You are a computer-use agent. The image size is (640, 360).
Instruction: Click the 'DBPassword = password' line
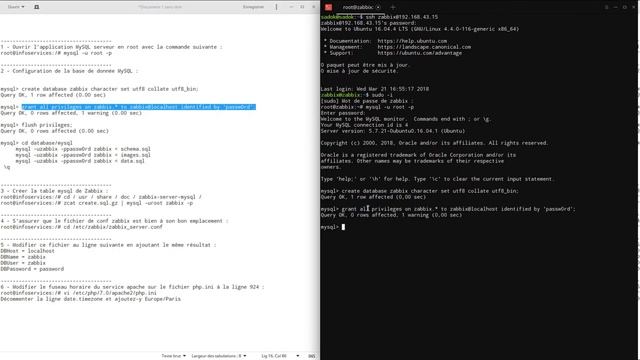point(32,269)
